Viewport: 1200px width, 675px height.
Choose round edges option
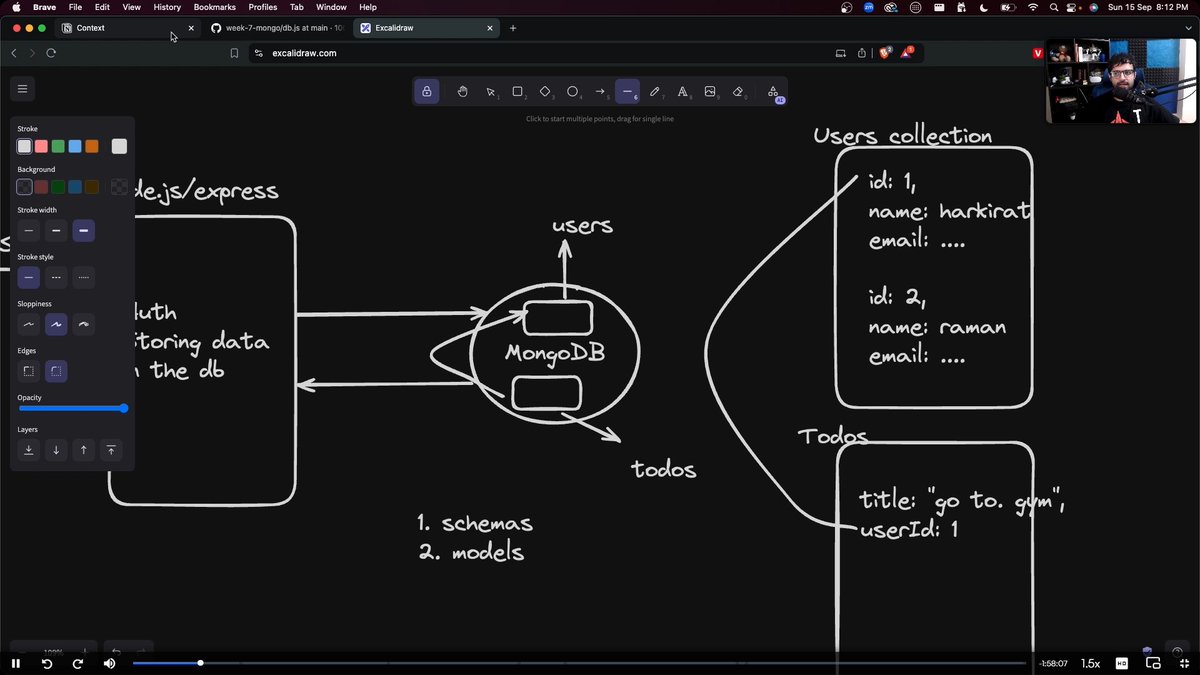tap(56, 371)
